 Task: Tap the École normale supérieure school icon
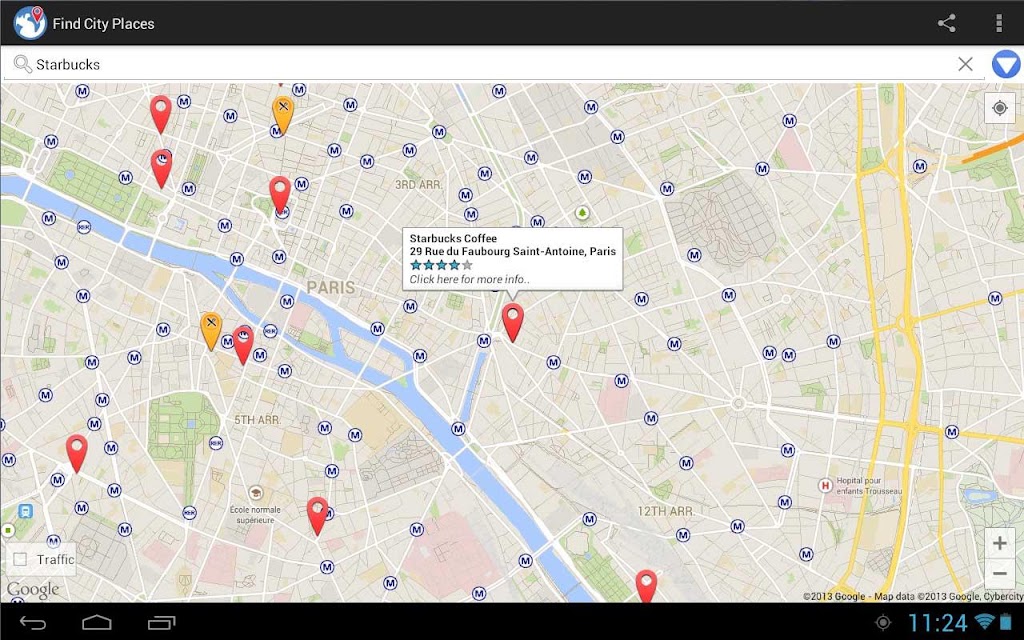point(256,492)
